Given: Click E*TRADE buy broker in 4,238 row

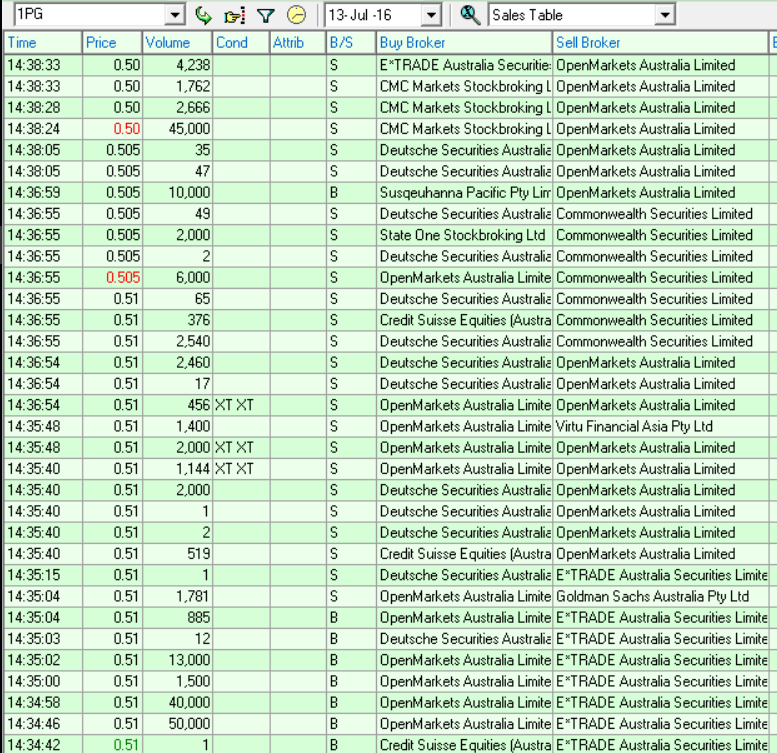Looking at the screenshot, I should (464, 65).
